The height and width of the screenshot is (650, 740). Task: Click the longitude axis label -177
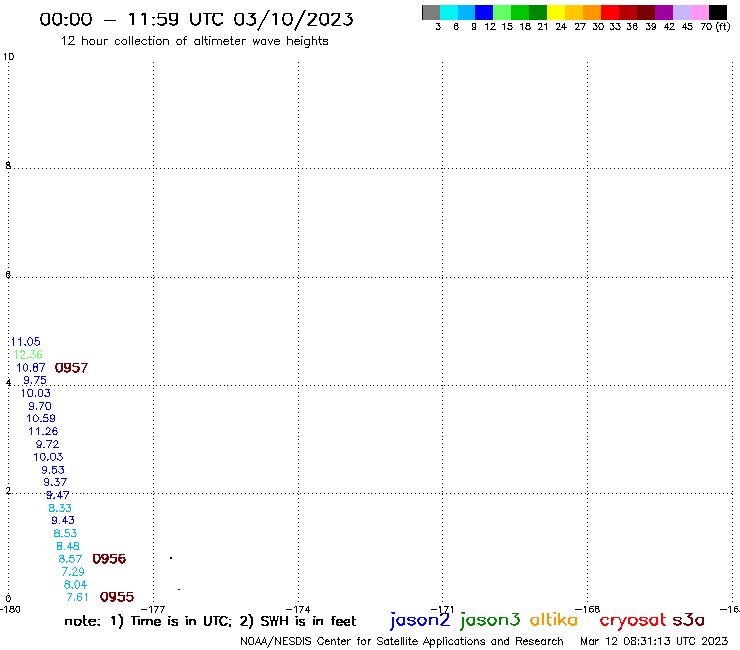tap(154, 610)
